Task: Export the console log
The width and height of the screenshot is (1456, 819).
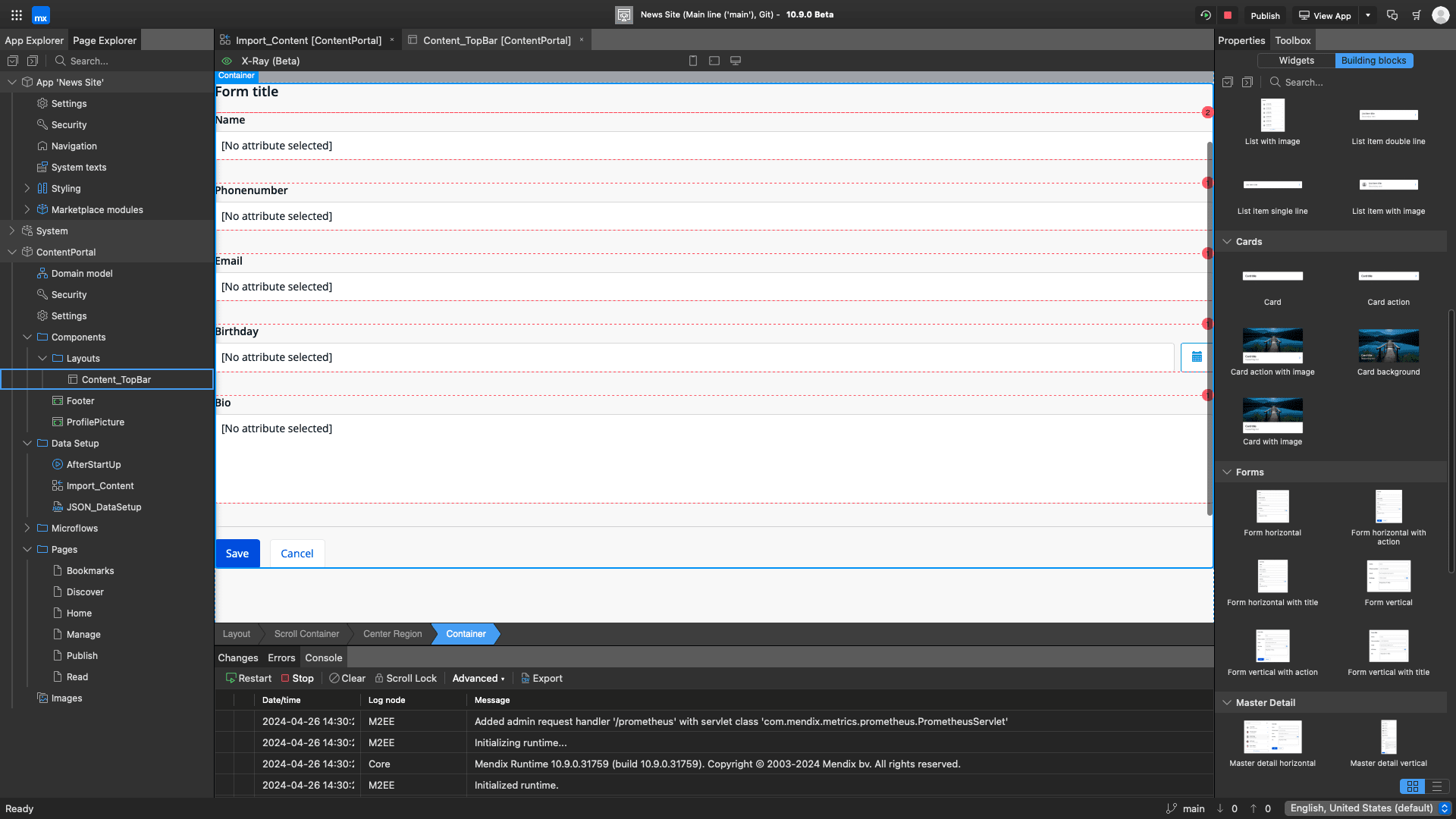Action: click(x=541, y=679)
